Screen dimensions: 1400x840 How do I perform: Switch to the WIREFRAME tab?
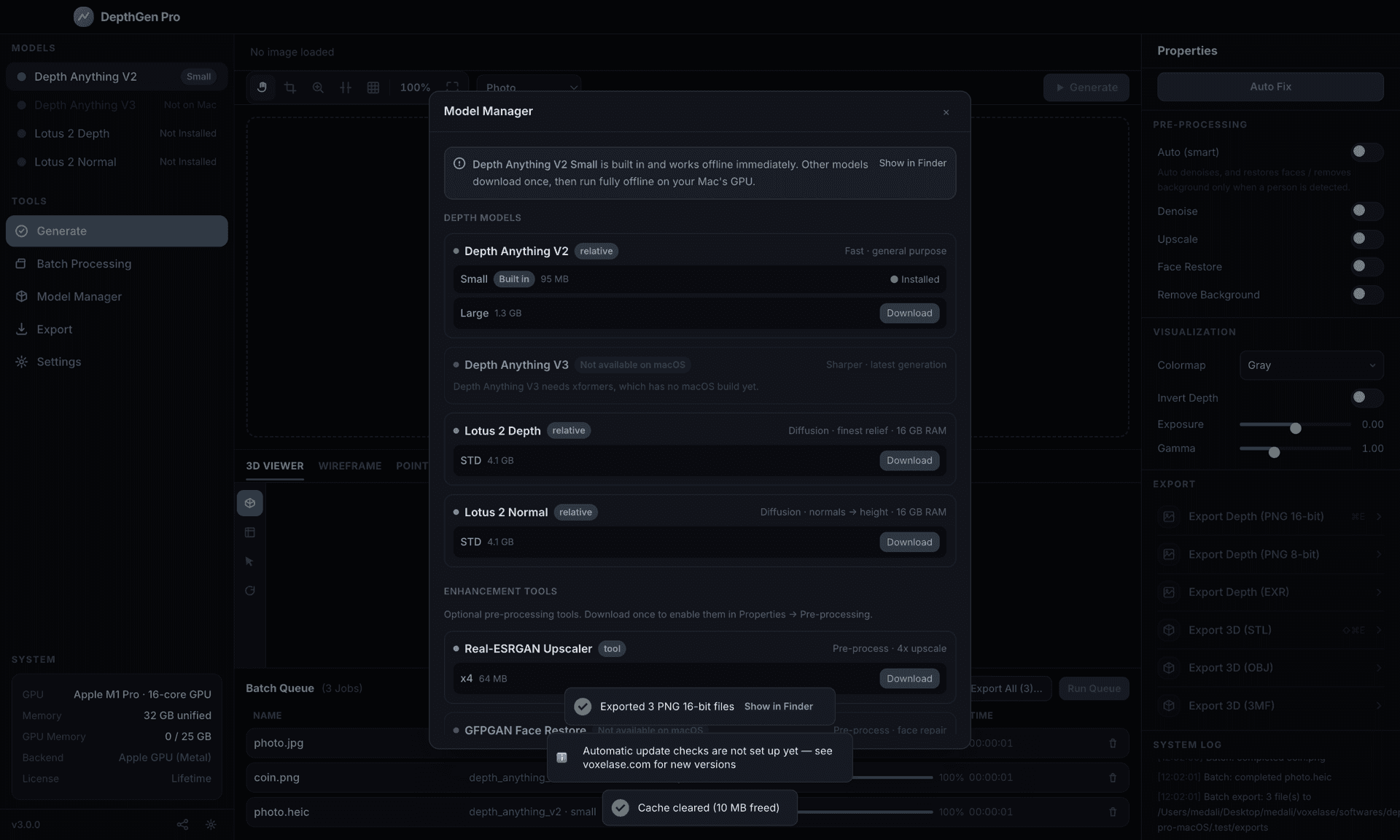click(349, 466)
